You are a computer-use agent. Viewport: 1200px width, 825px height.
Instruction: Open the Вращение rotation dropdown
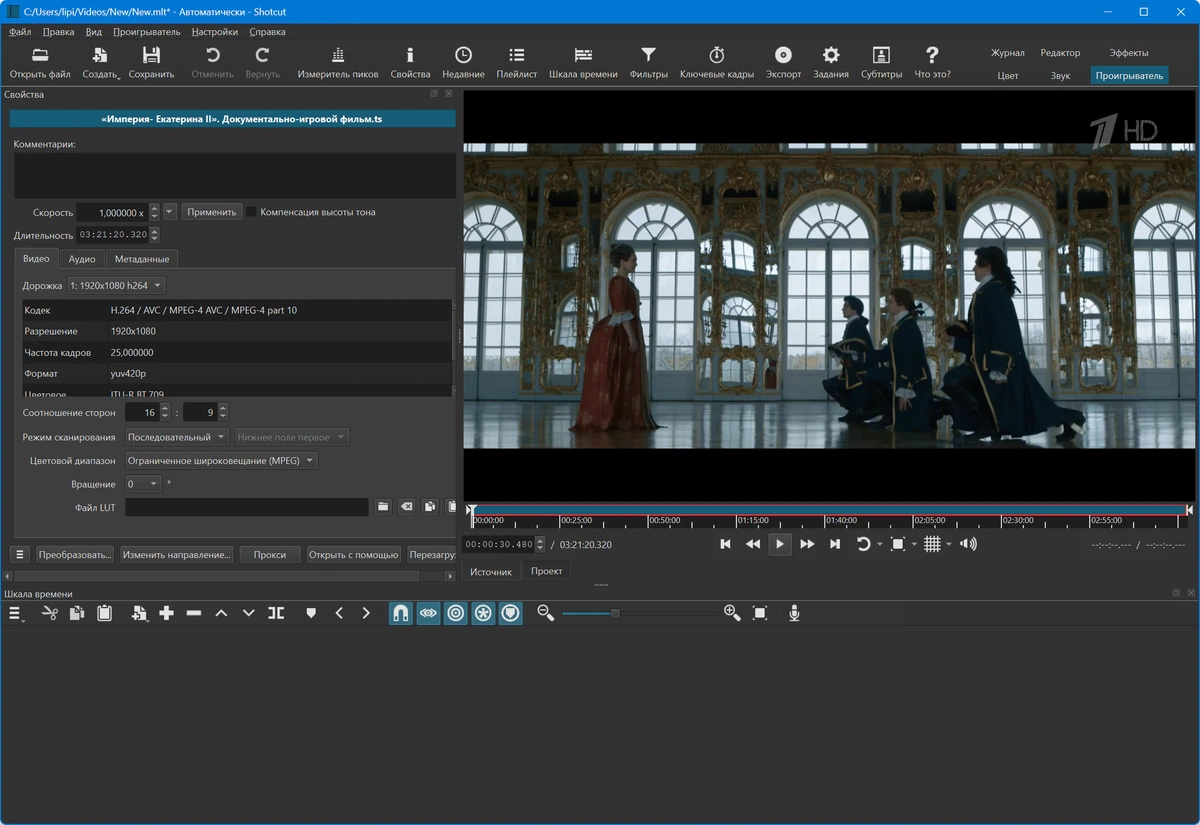pyautogui.click(x=143, y=484)
